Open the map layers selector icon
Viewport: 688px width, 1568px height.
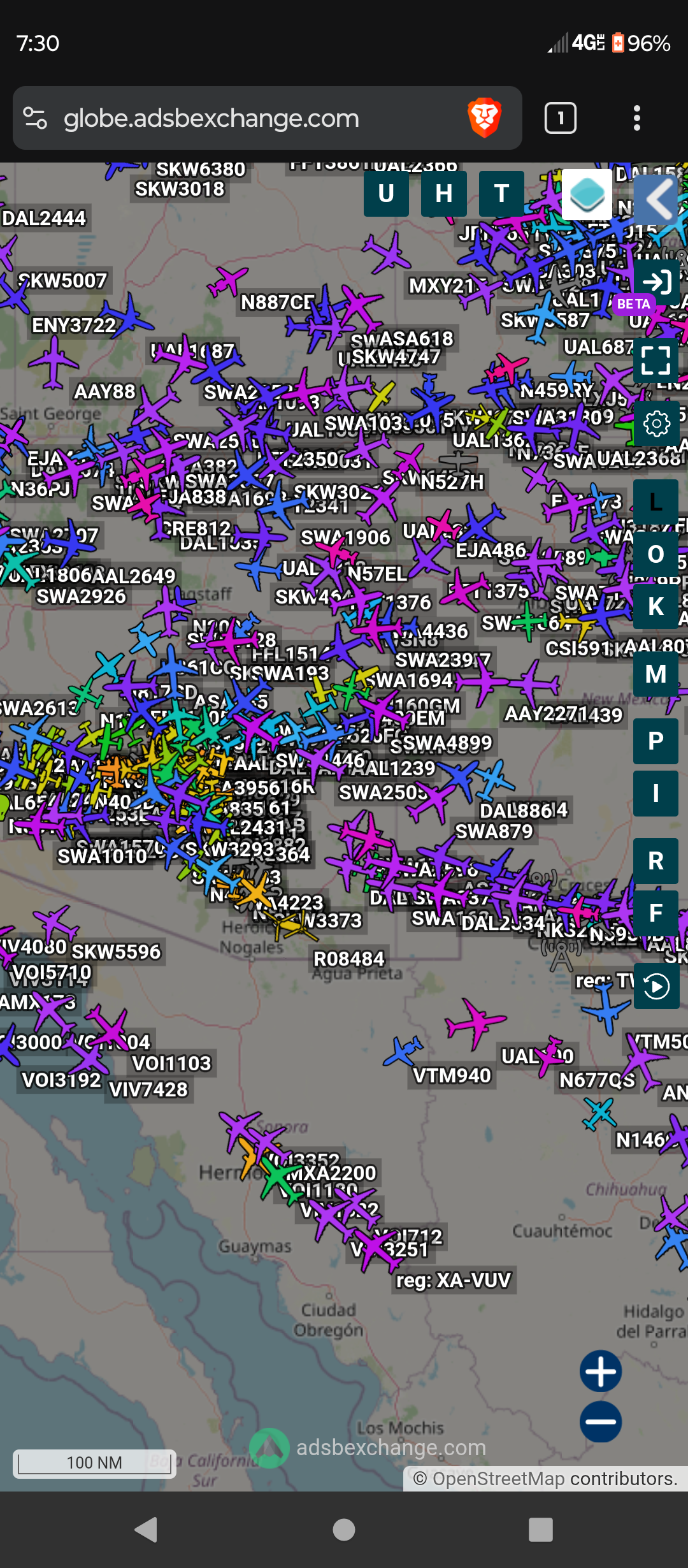(x=587, y=194)
